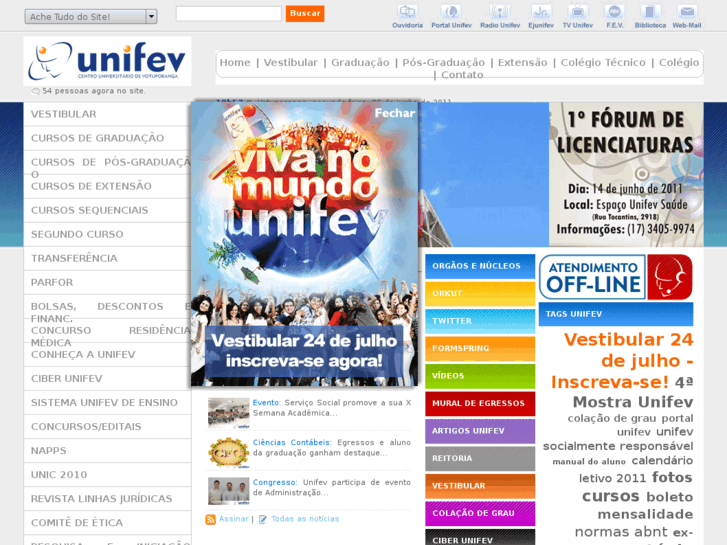This screenshot has height=545, width=727.
Task: Click the REITORIA gray button
Action: click(480, 458)
